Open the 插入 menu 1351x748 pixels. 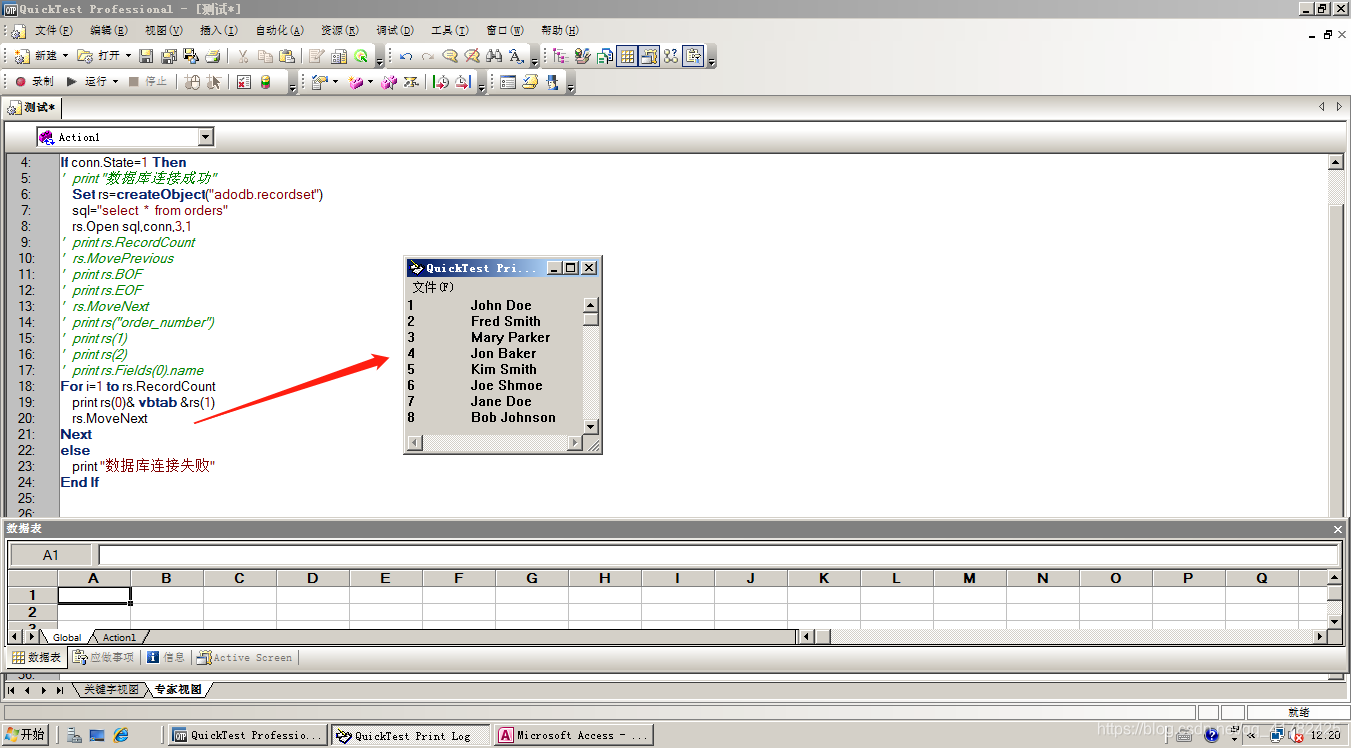tap(219, 31)
